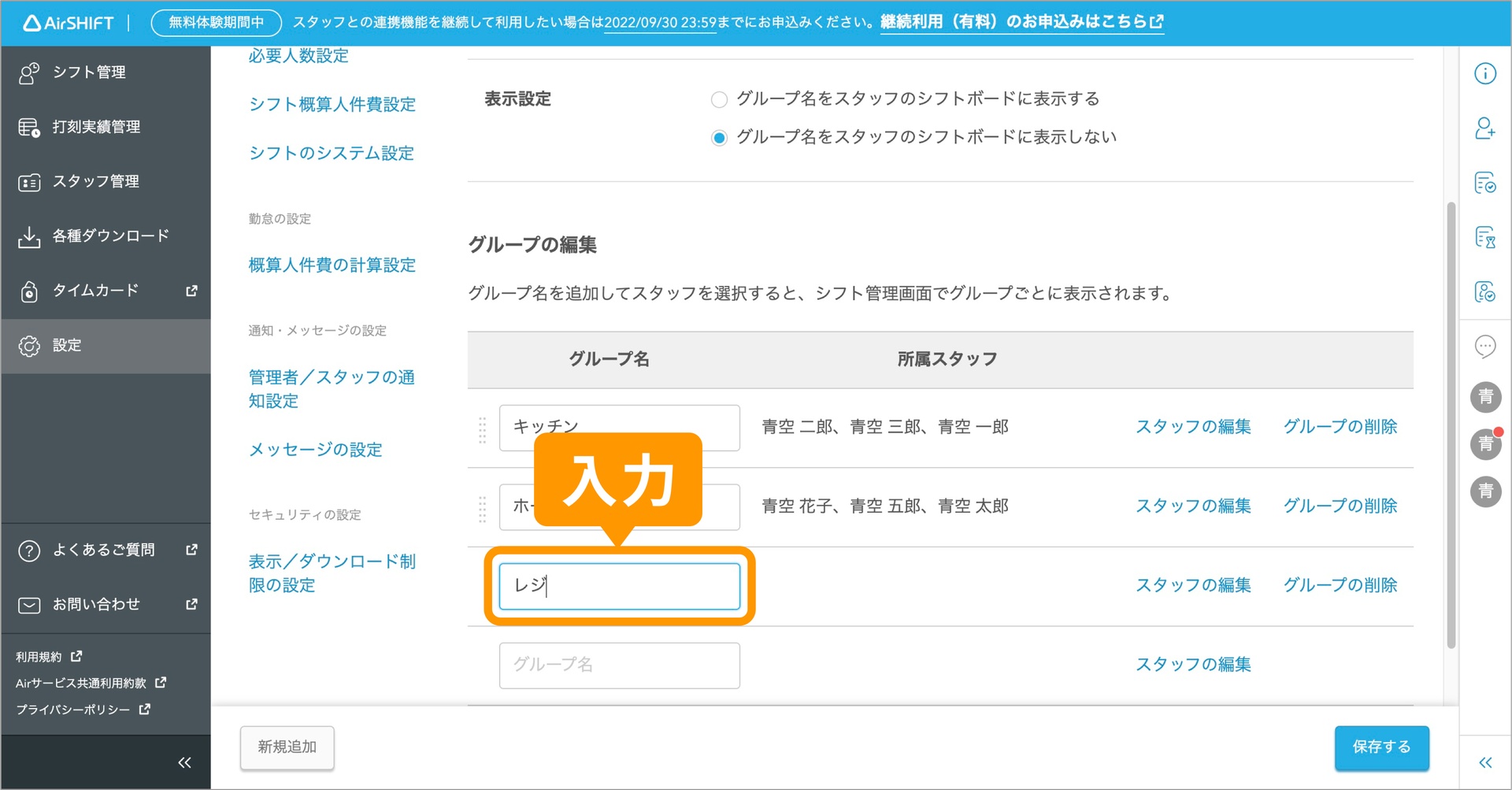This screenshot has width=1512, height=790.
Task: Go to 各種ダウンロード menu
Action: 110,236
